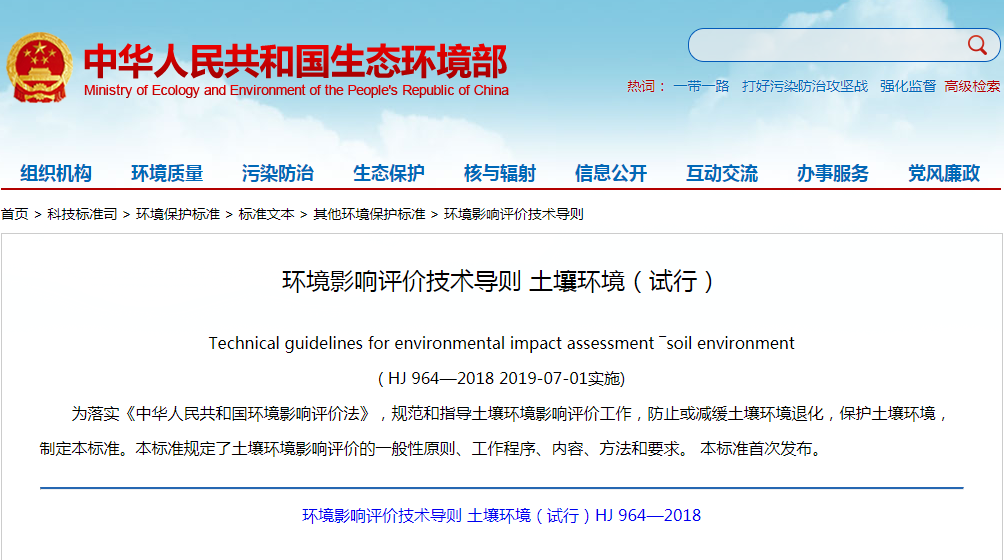This screenshot has height=560, width=1004.
Task: Navigate to 办事服务
Action: pos(833,173)
